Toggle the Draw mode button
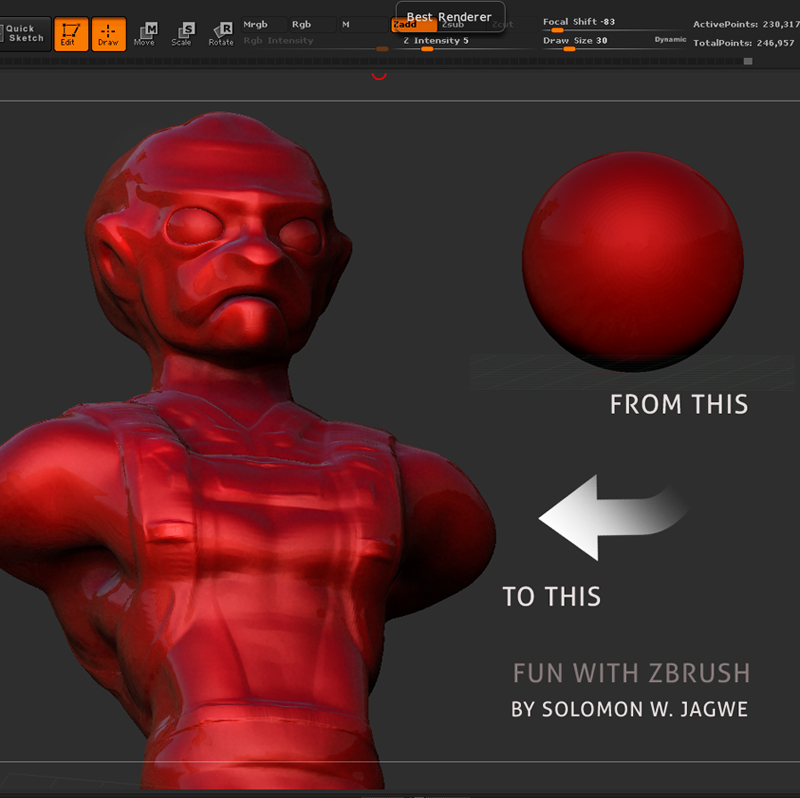800x798 pixels. [x=109, y=34]
